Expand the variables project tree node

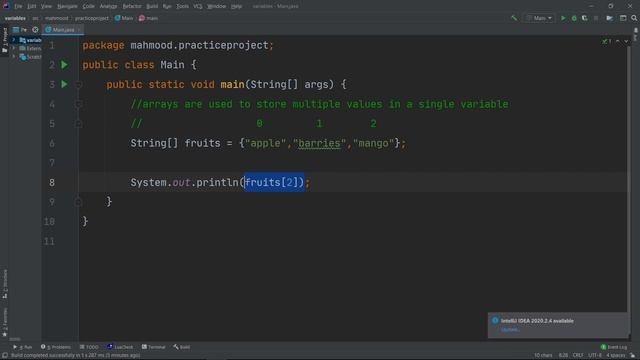tap(14, 40)
